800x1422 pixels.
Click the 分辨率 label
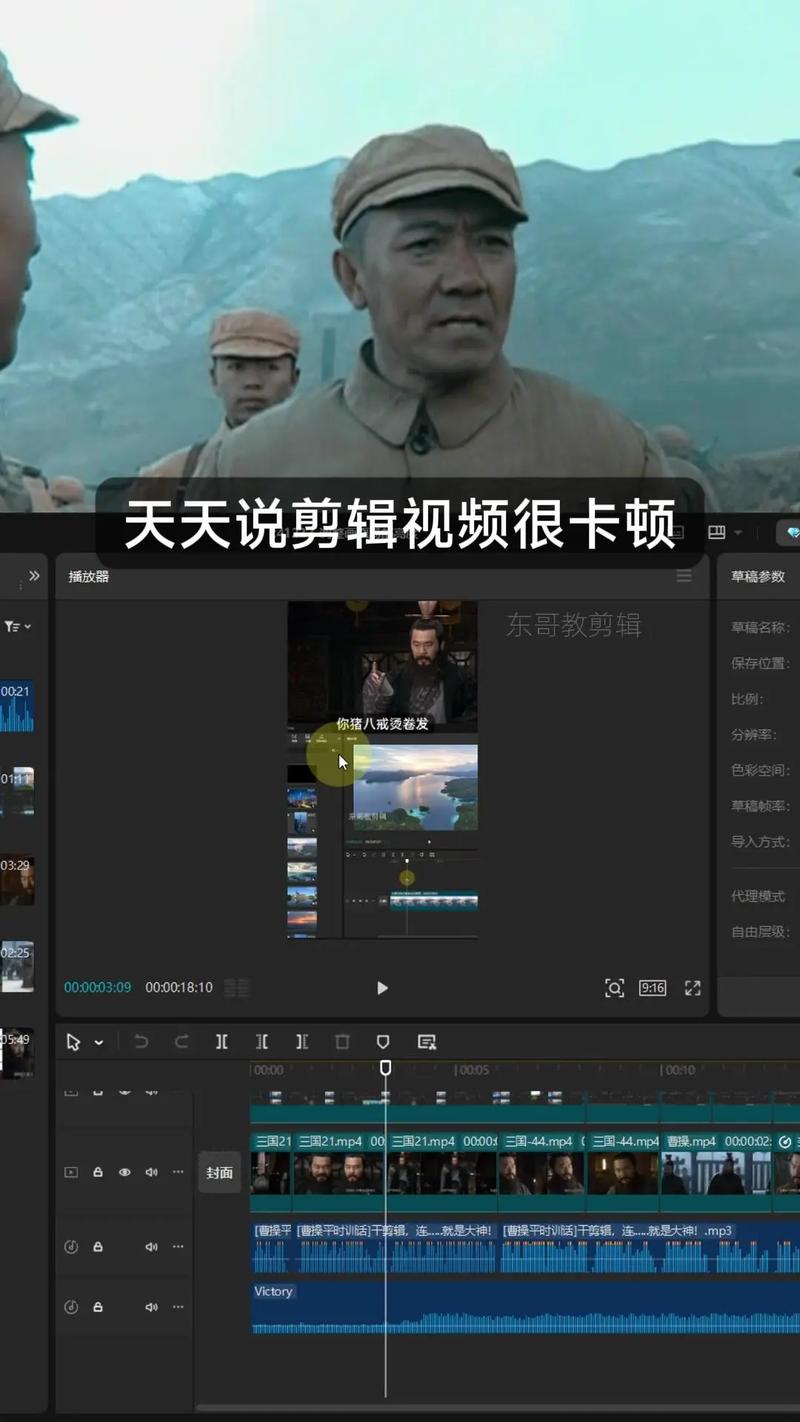753,735
